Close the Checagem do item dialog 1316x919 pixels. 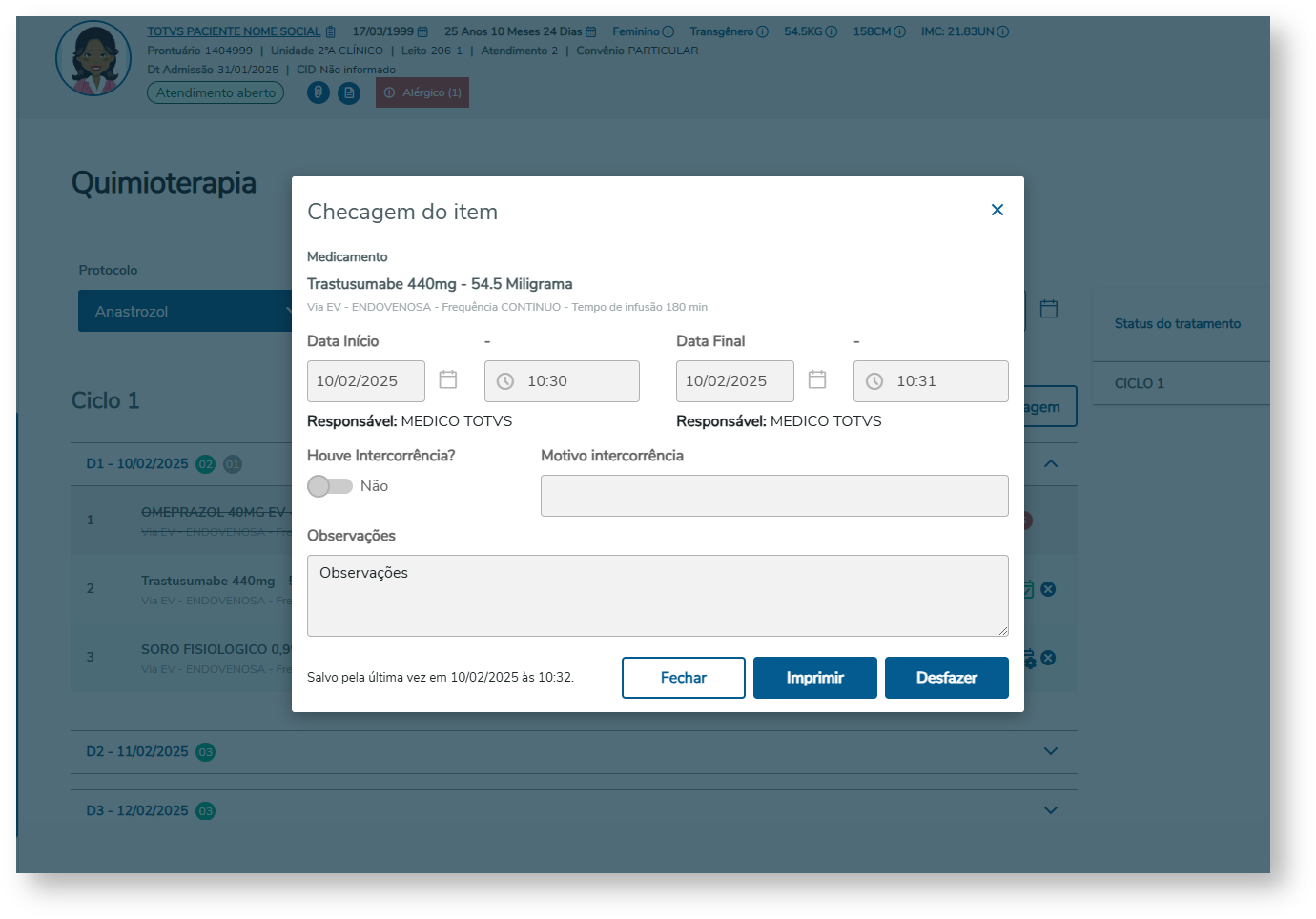[x=997, y=210]
